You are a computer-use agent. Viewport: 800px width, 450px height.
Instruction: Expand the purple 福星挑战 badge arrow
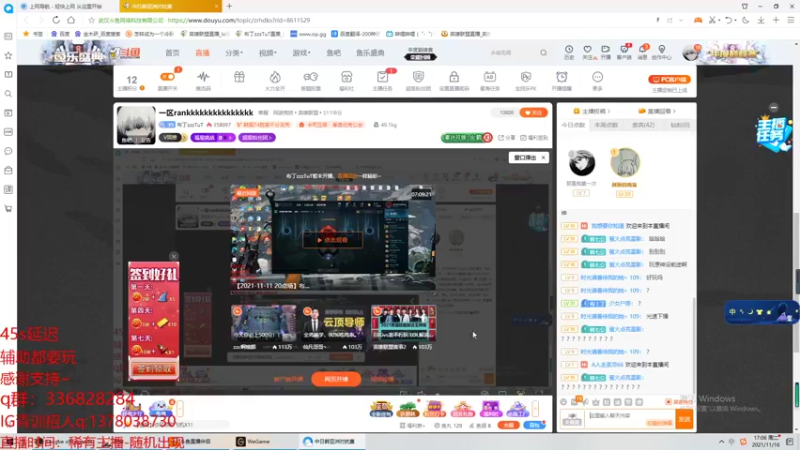click(230, 138)
